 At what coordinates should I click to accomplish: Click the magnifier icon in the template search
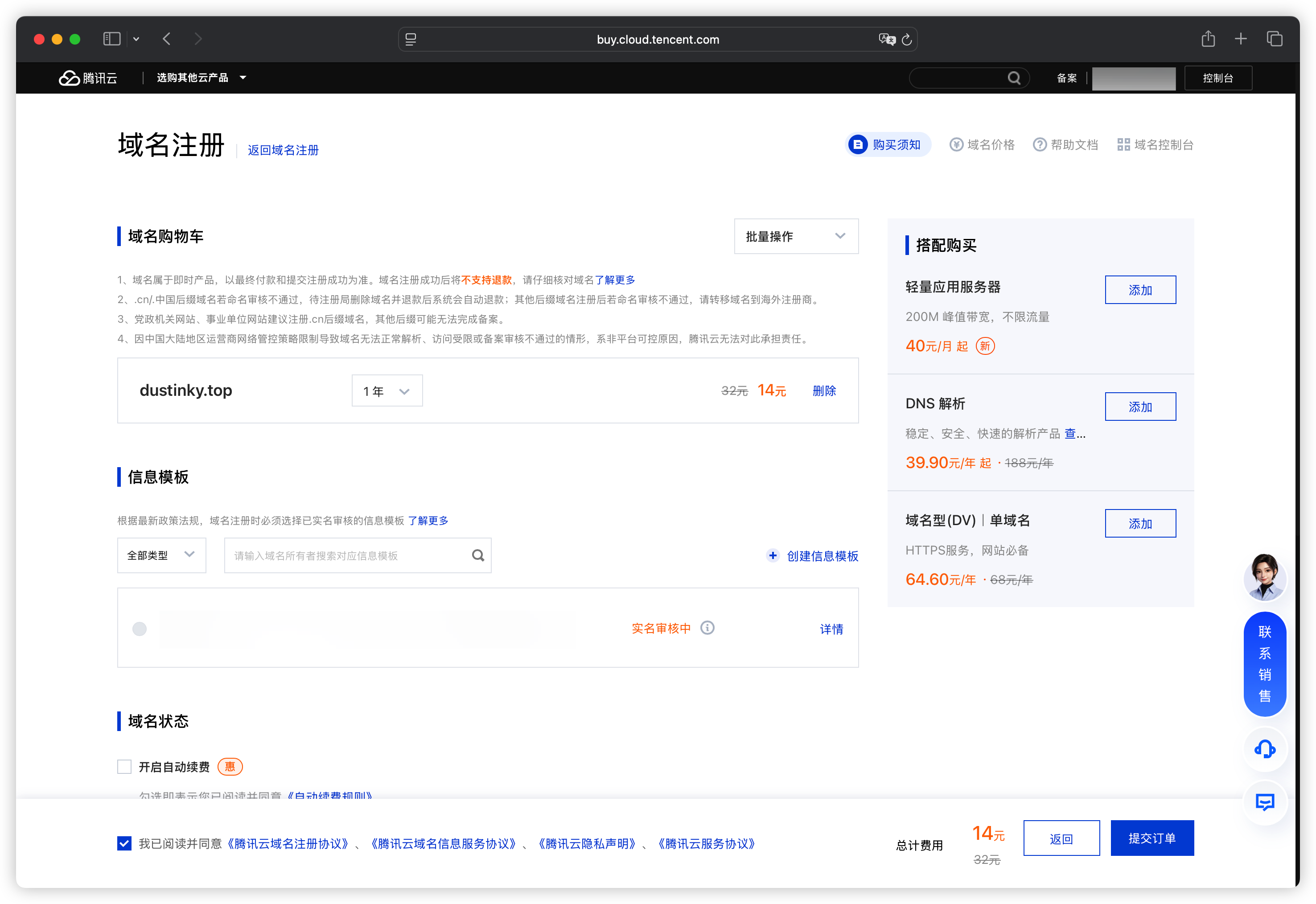point(477,555)
